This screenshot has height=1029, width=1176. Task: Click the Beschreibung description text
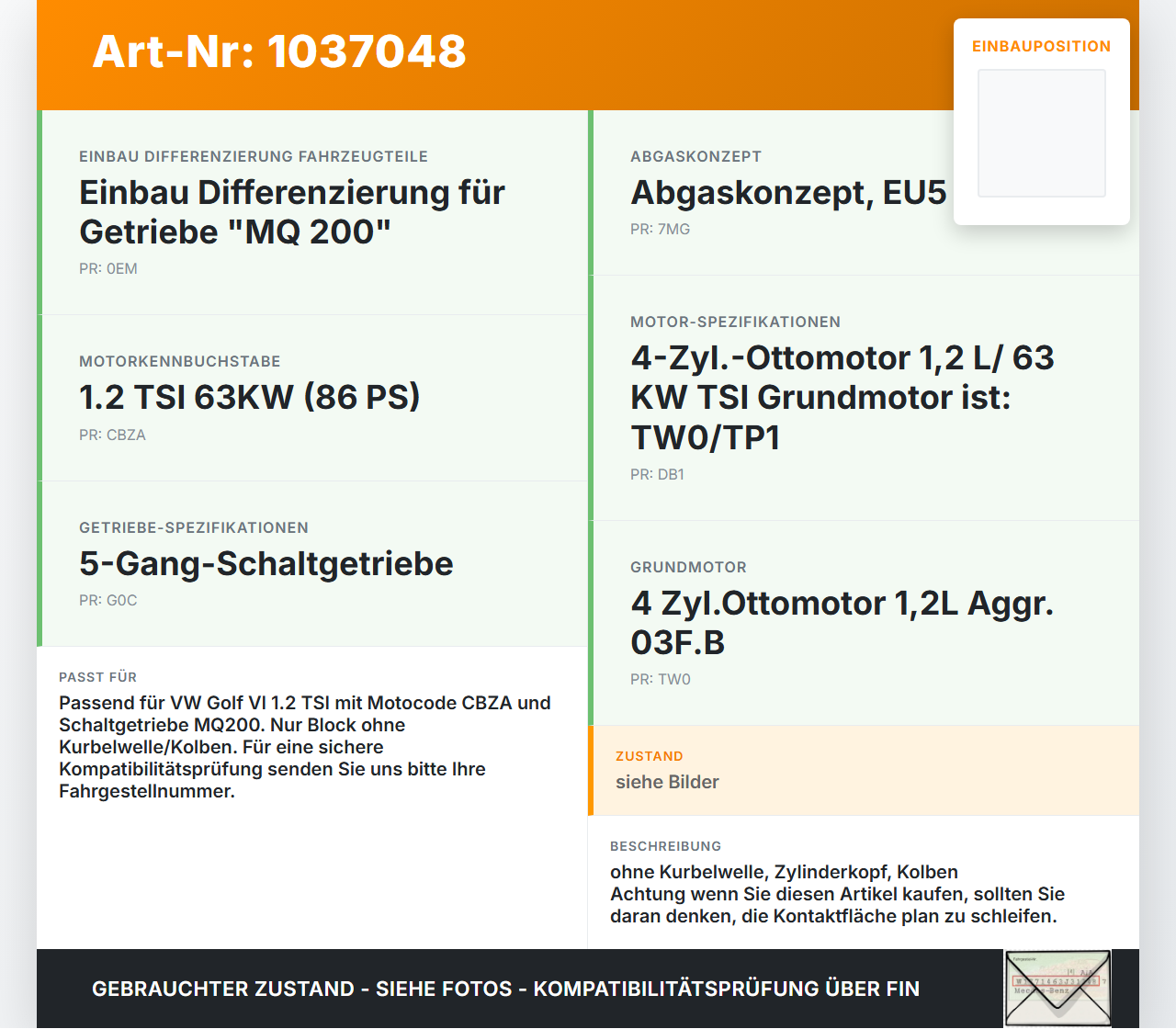point(837,894)
